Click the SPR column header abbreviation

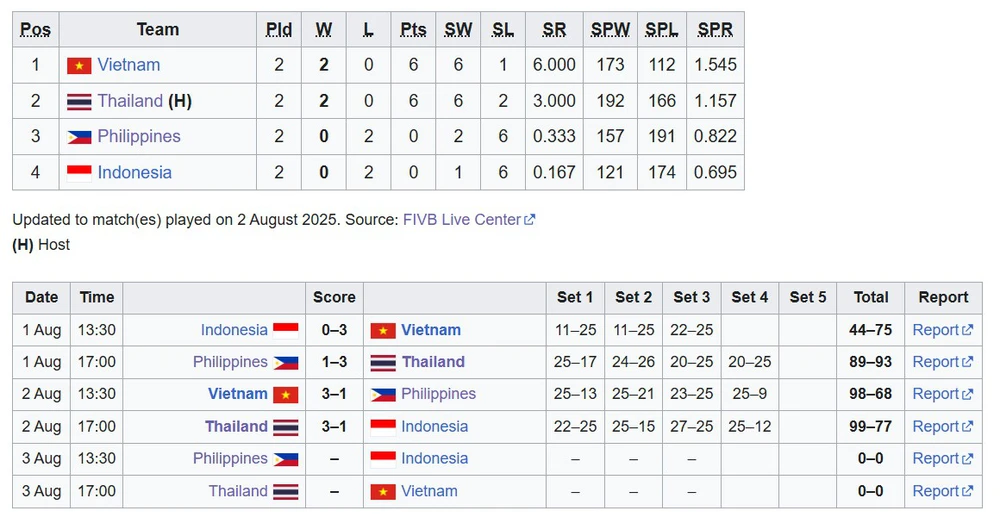tap(715, 30)
